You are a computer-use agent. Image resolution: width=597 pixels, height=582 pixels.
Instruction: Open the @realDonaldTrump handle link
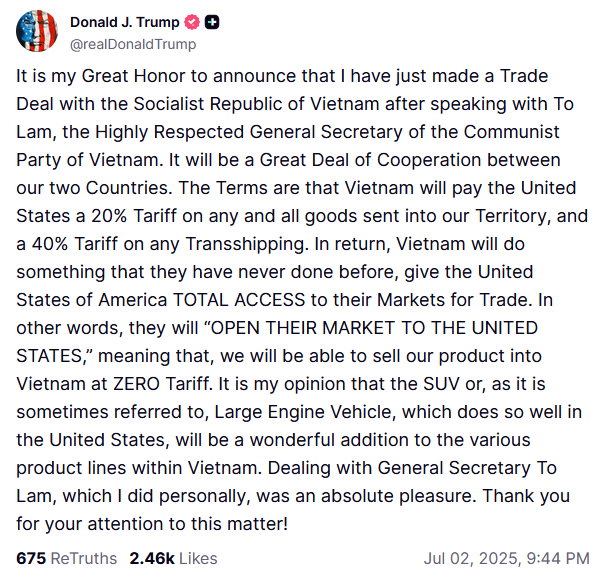(133, 45)
